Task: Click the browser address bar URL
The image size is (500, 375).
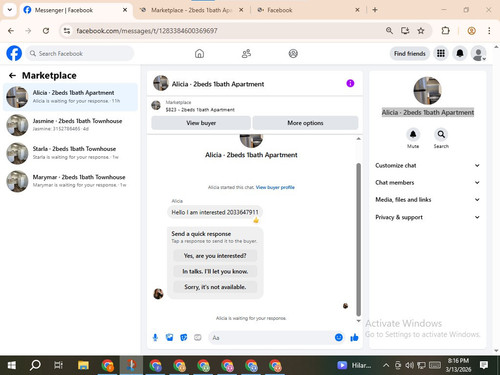Action: coord(147,31)
